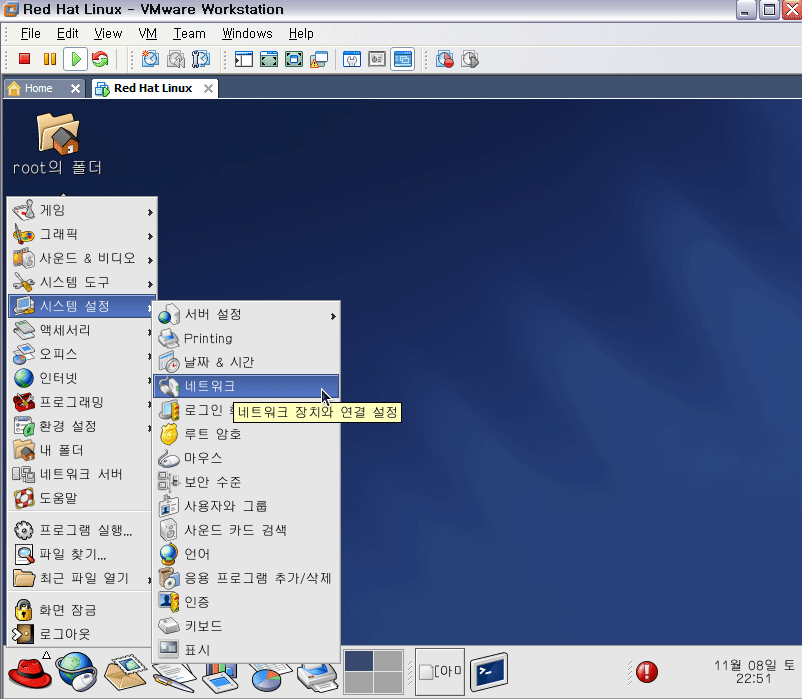Open the VM menu

coord(147,34)
